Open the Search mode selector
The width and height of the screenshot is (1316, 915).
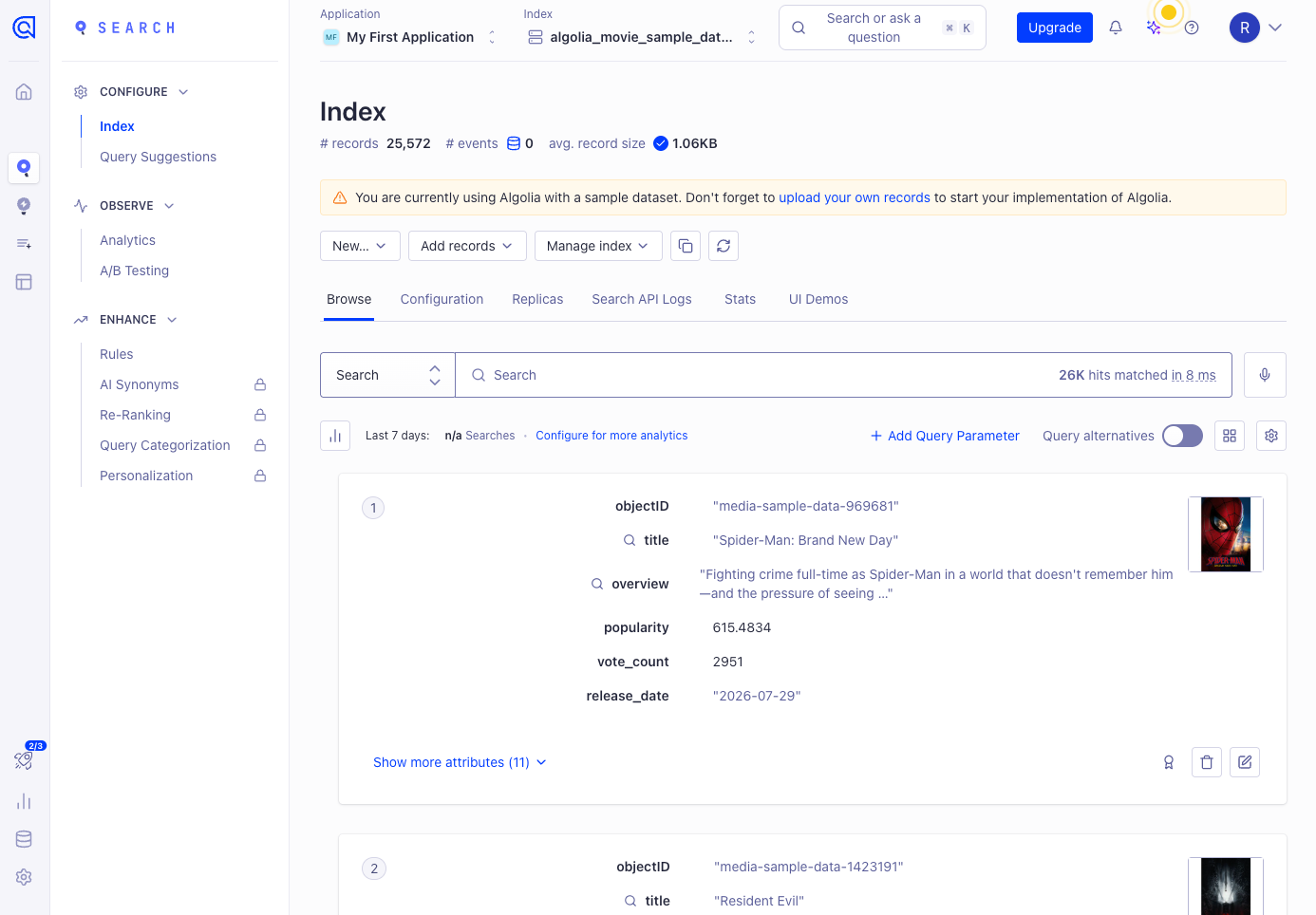click(387, 375)
